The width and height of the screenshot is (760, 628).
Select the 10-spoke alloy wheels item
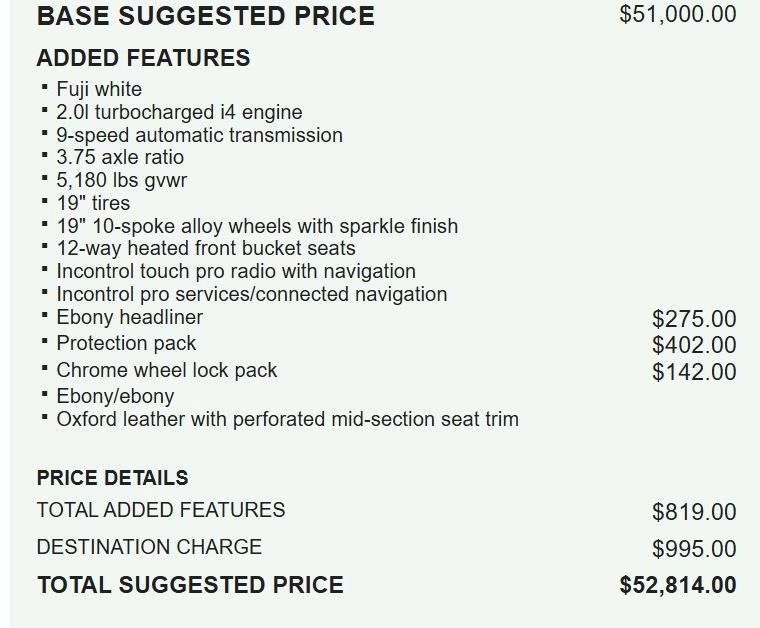click(257, 226)
